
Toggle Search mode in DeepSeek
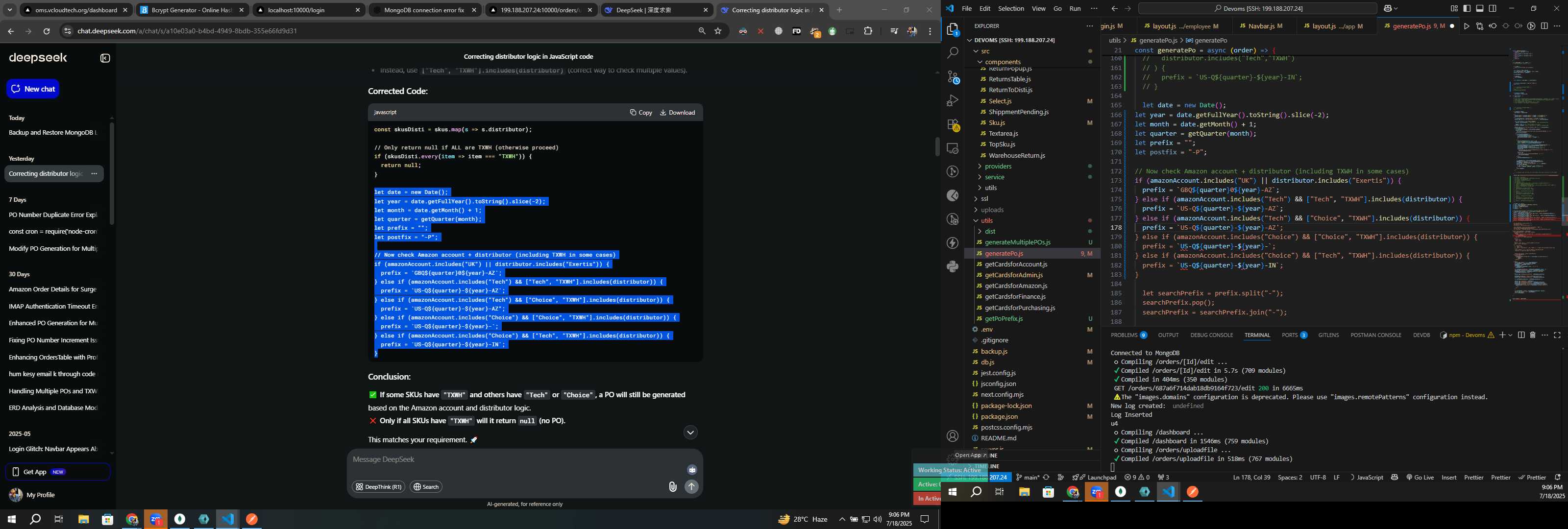pos(425,487)
